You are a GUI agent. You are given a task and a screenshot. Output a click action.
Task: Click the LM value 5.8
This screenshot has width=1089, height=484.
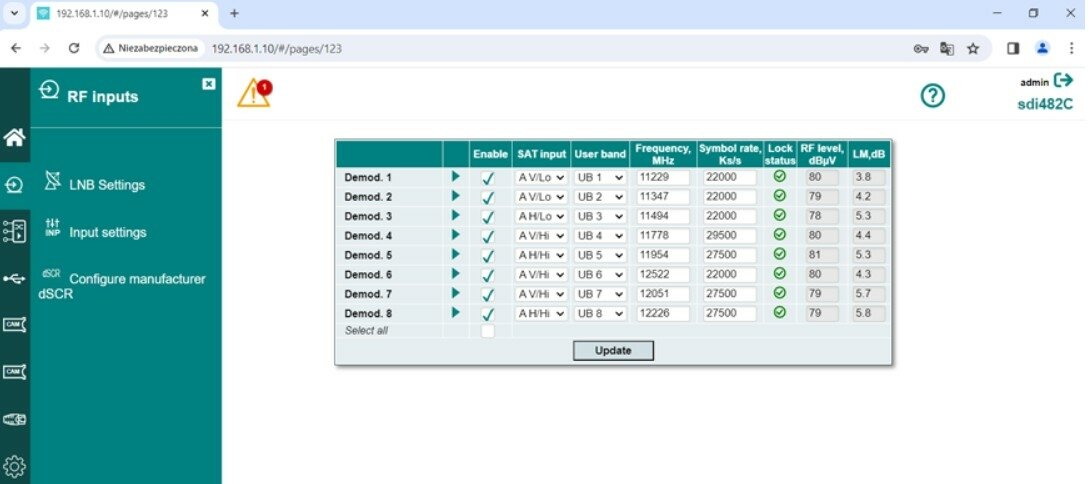[x=869, y=313]
